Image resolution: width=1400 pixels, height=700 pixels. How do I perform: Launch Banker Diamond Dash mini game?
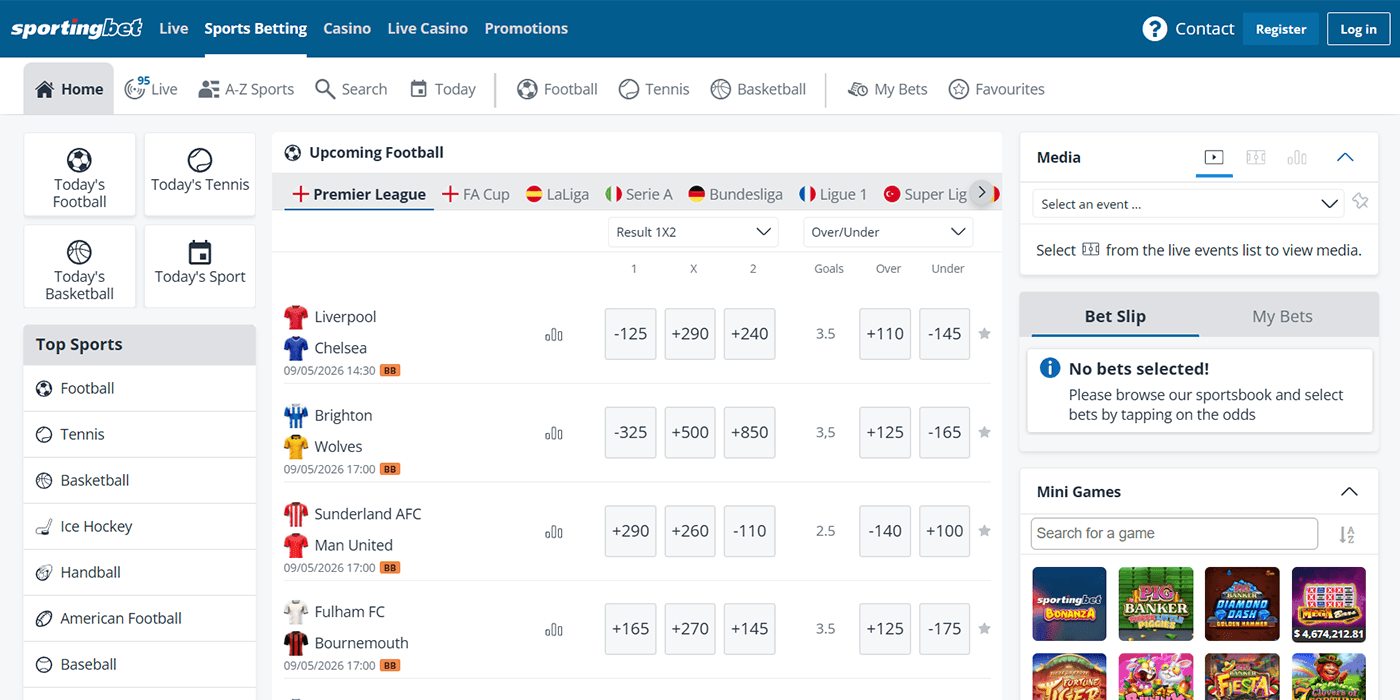(1242, 604)
